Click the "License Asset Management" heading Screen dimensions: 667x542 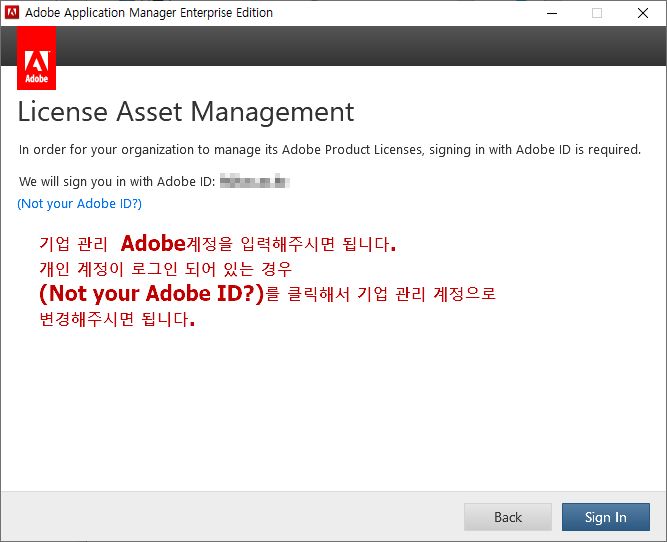pyautogui.click(x=186, y=112)
